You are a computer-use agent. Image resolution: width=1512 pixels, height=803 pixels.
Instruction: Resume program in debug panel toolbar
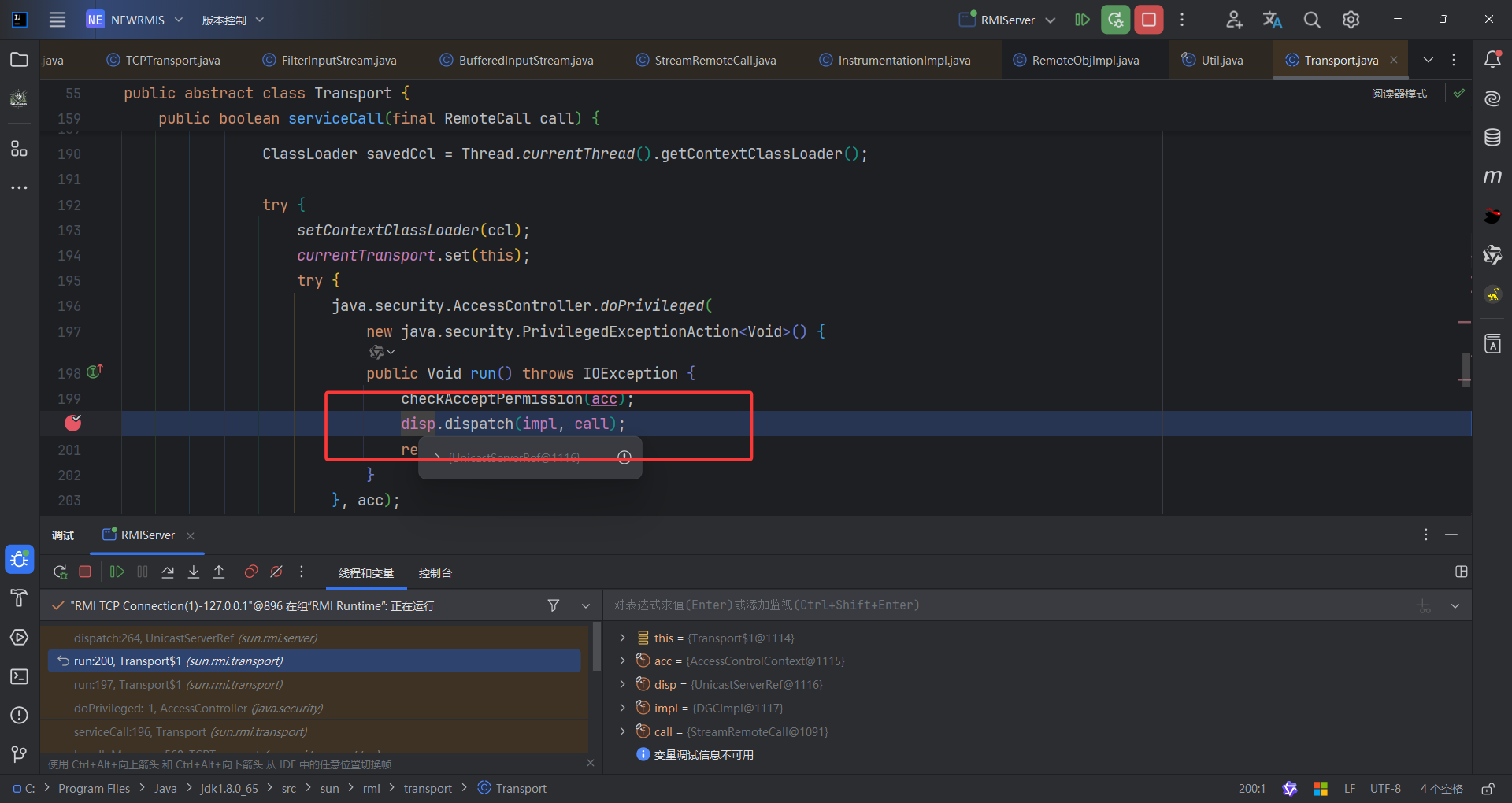pos(117,572)
